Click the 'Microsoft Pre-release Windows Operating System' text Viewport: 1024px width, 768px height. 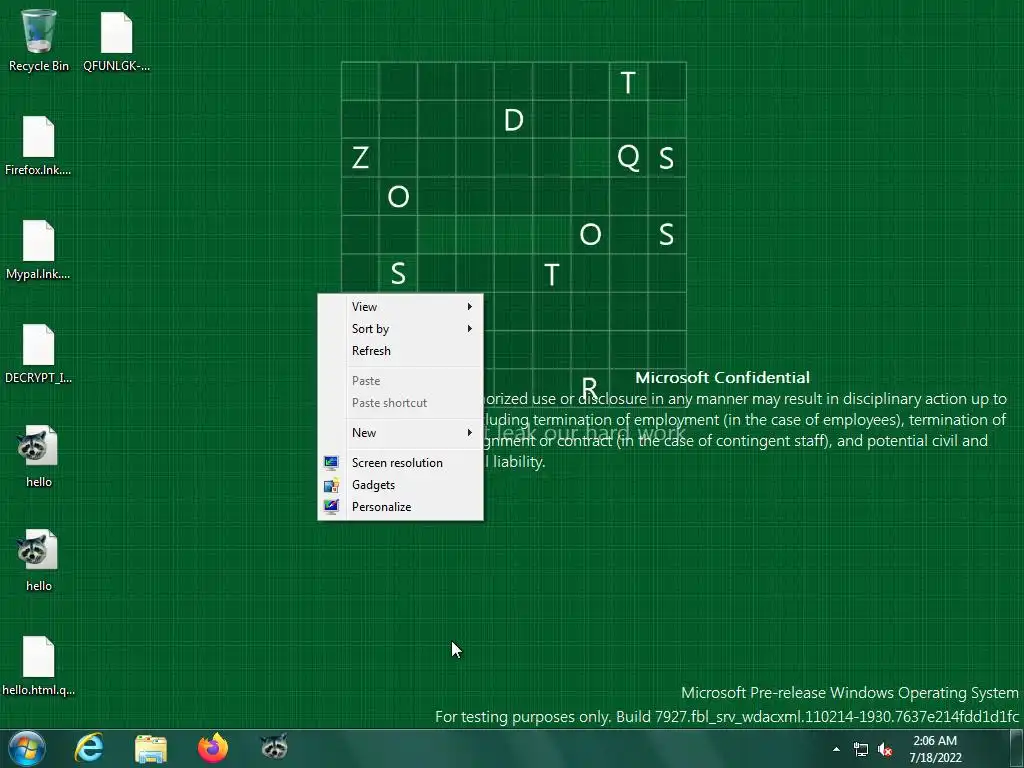(x=850, y=693)
